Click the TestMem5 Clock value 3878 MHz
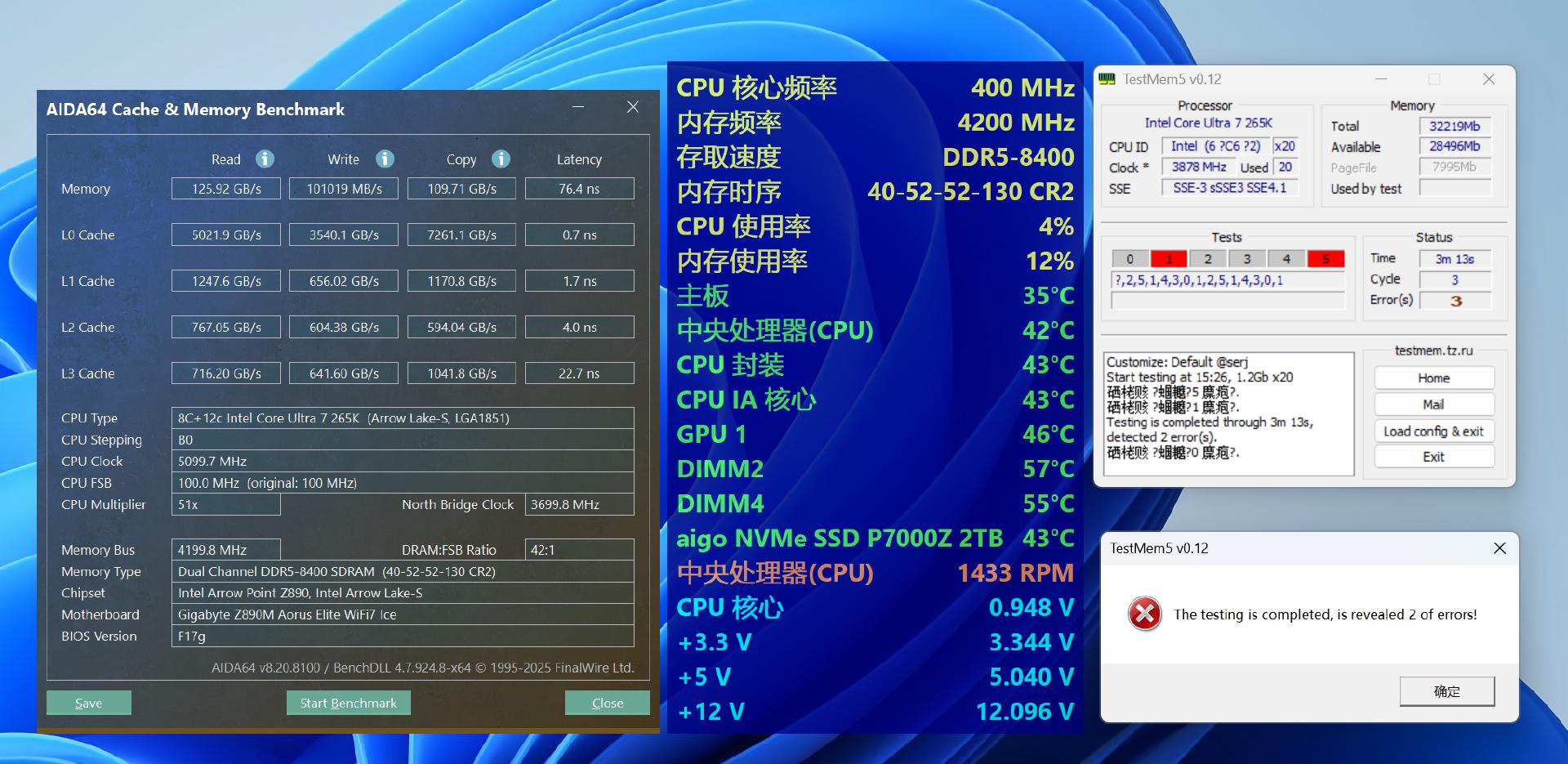Viewport: 1568px width, 764px height. click(1199, 167)
